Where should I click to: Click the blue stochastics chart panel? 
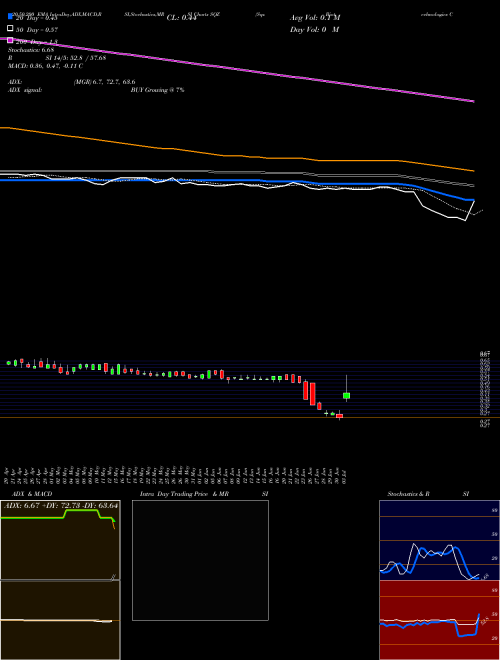pyautogui.click(x=439, y=540)
